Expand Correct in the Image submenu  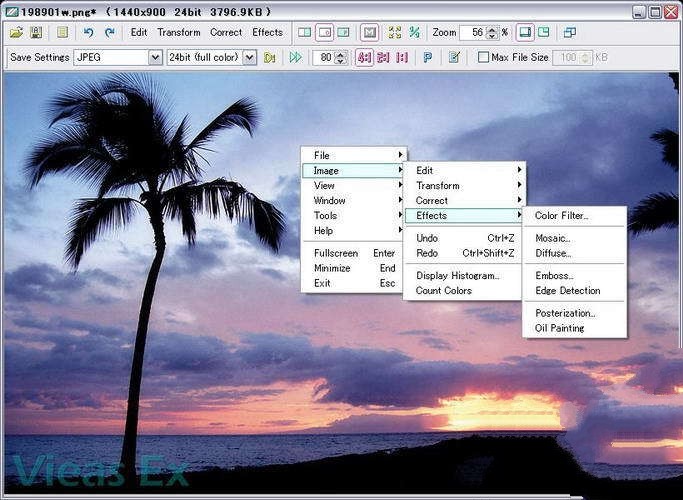464,200
